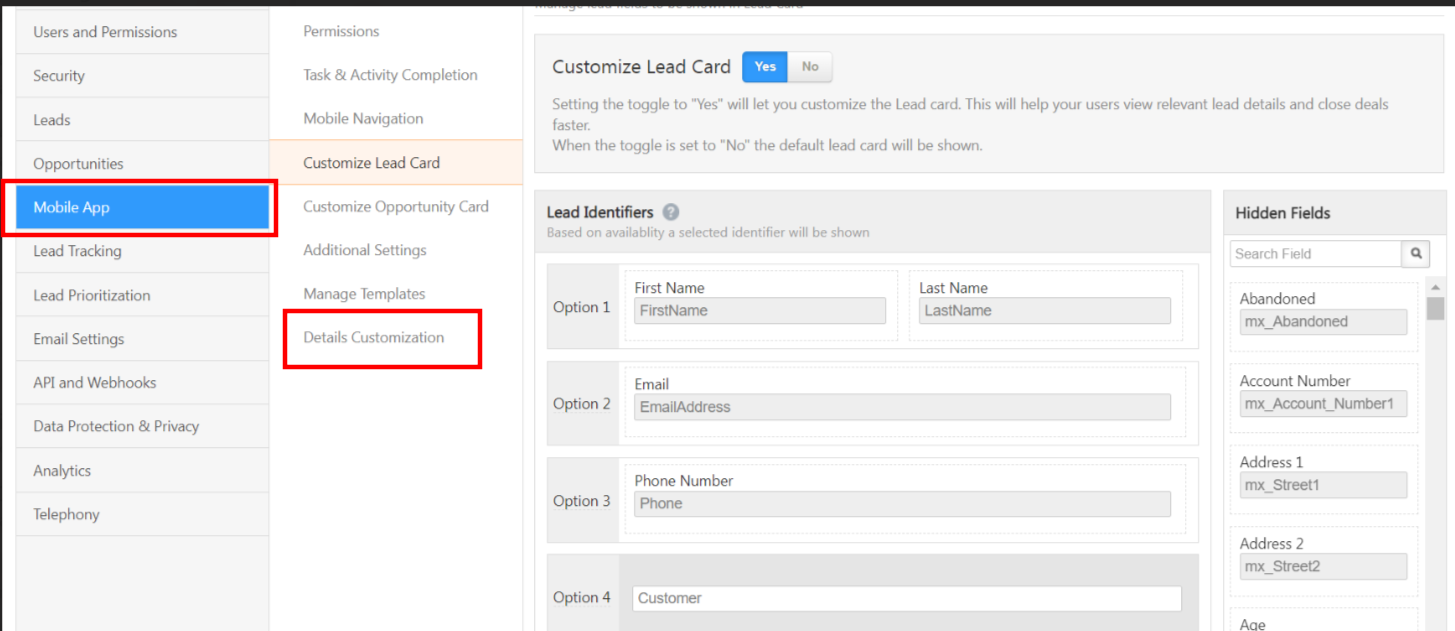Open Users and Permissions settings
The width and height of the screenshot is (1455, 631).
[105, 32]
